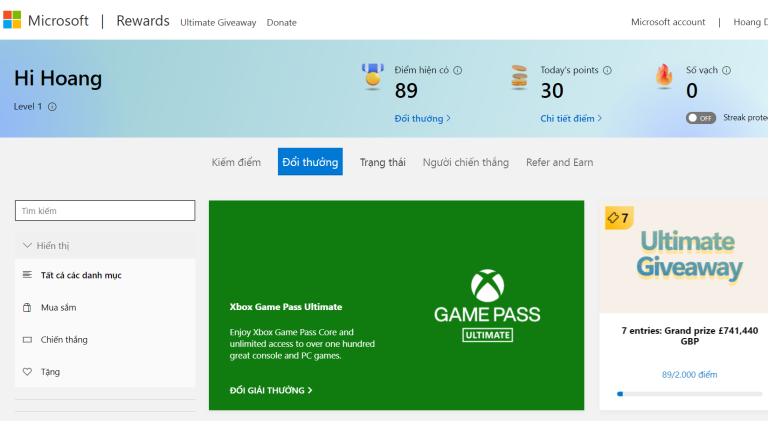Viewport: 768px width, 421px height.
Task: Click the flame streak icon
Action: tap(663, 78)
